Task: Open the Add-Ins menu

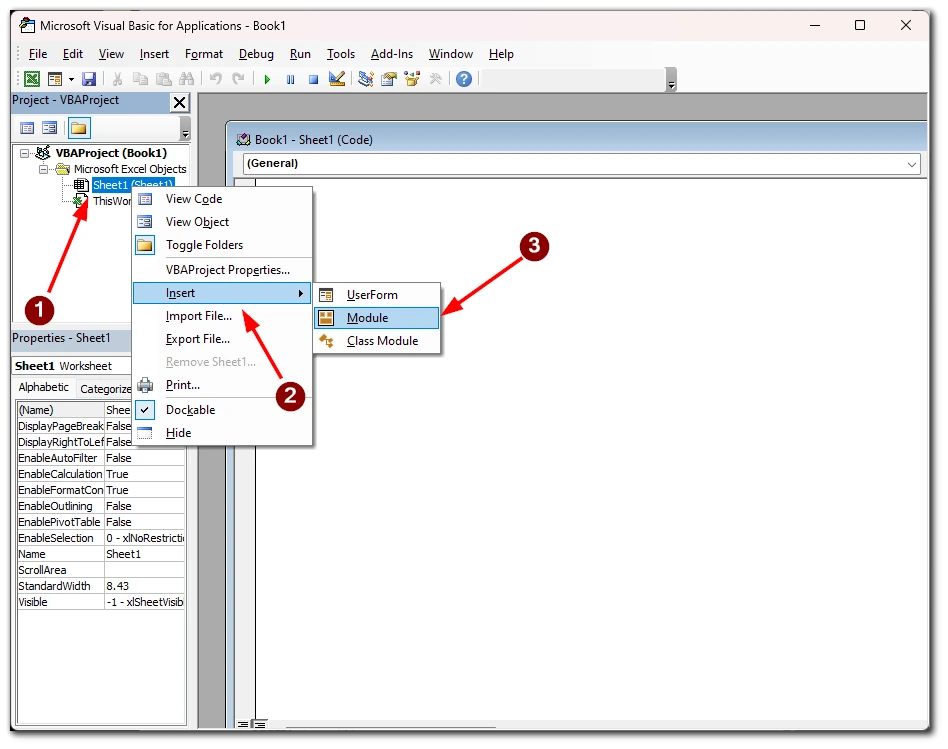Action: pos(392,54)
